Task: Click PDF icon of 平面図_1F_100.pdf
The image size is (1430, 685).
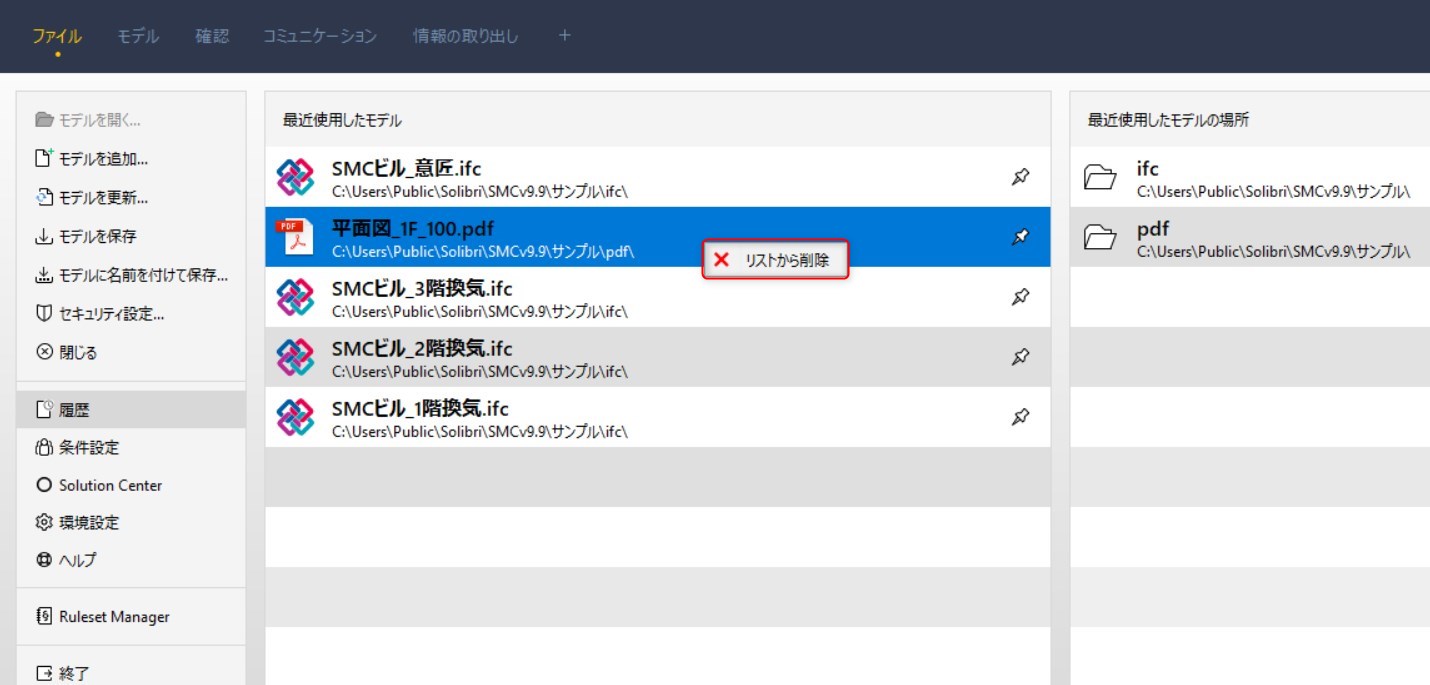Action: tap(295, 237)
